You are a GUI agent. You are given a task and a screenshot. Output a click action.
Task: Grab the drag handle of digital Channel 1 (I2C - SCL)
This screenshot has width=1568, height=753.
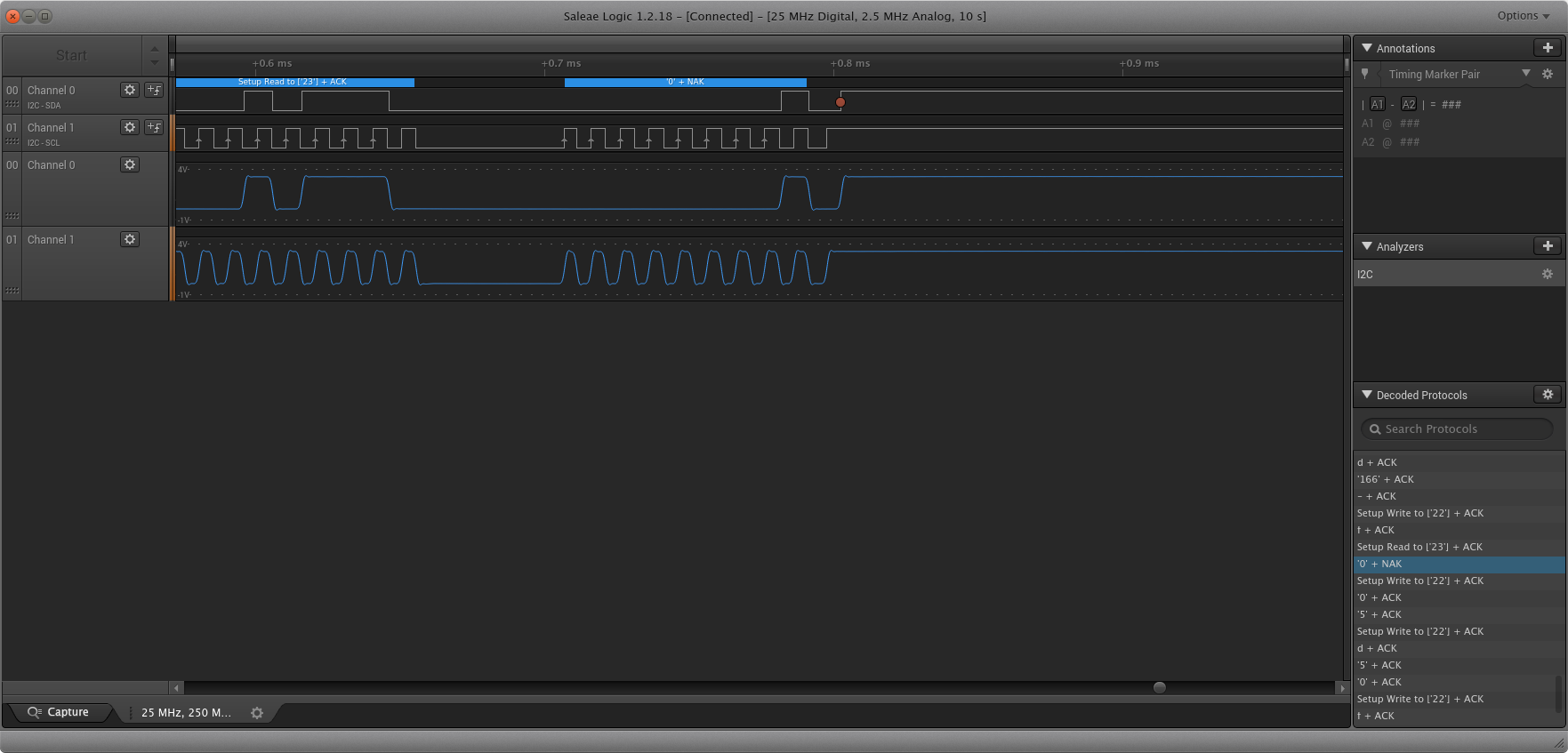pyautogui.click(x=12, y=142)
